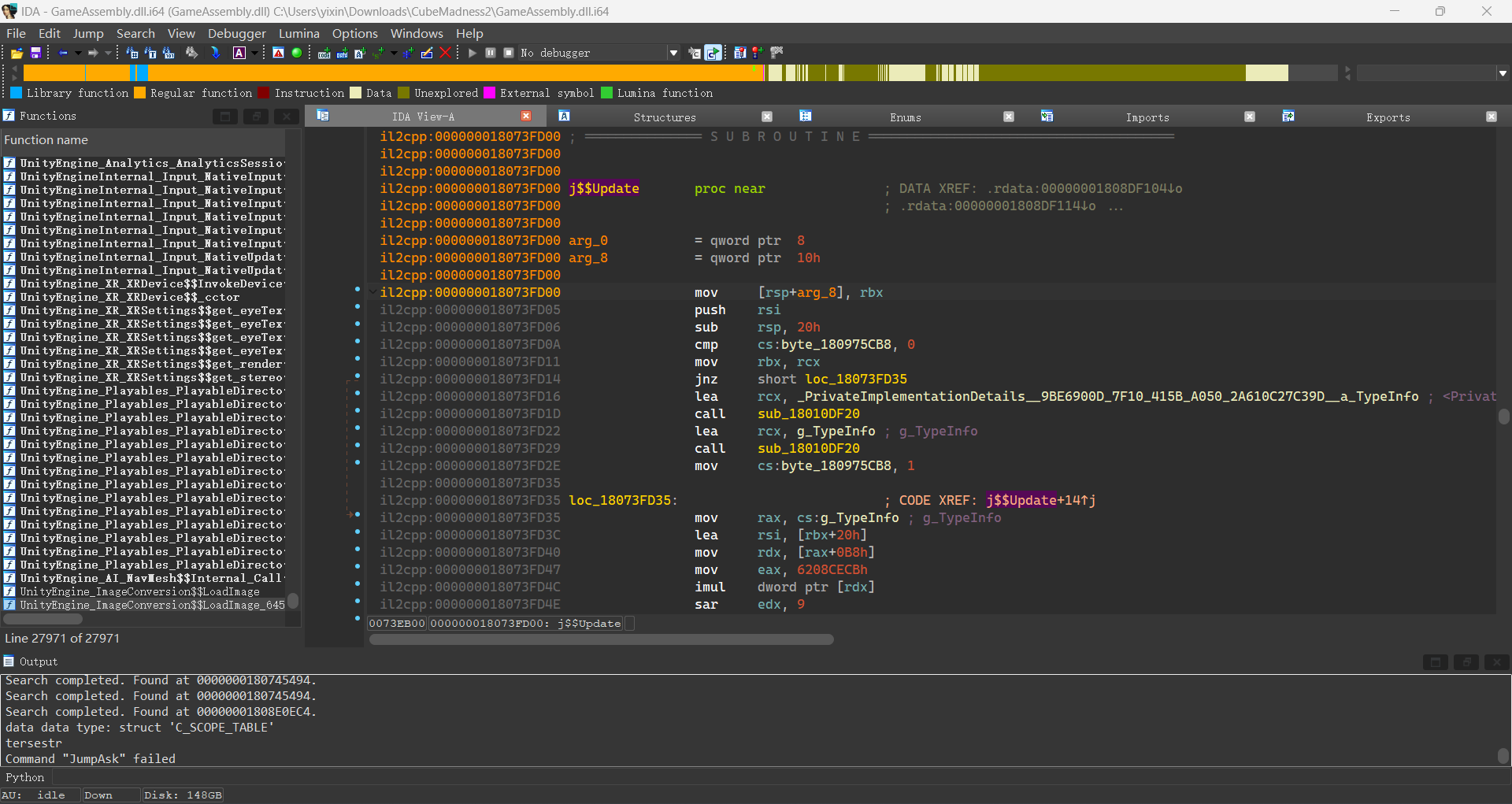Switch to the Exports tab
Image resolution: width=1512 pixels, height=804 pixels.
pos(1388,117)
